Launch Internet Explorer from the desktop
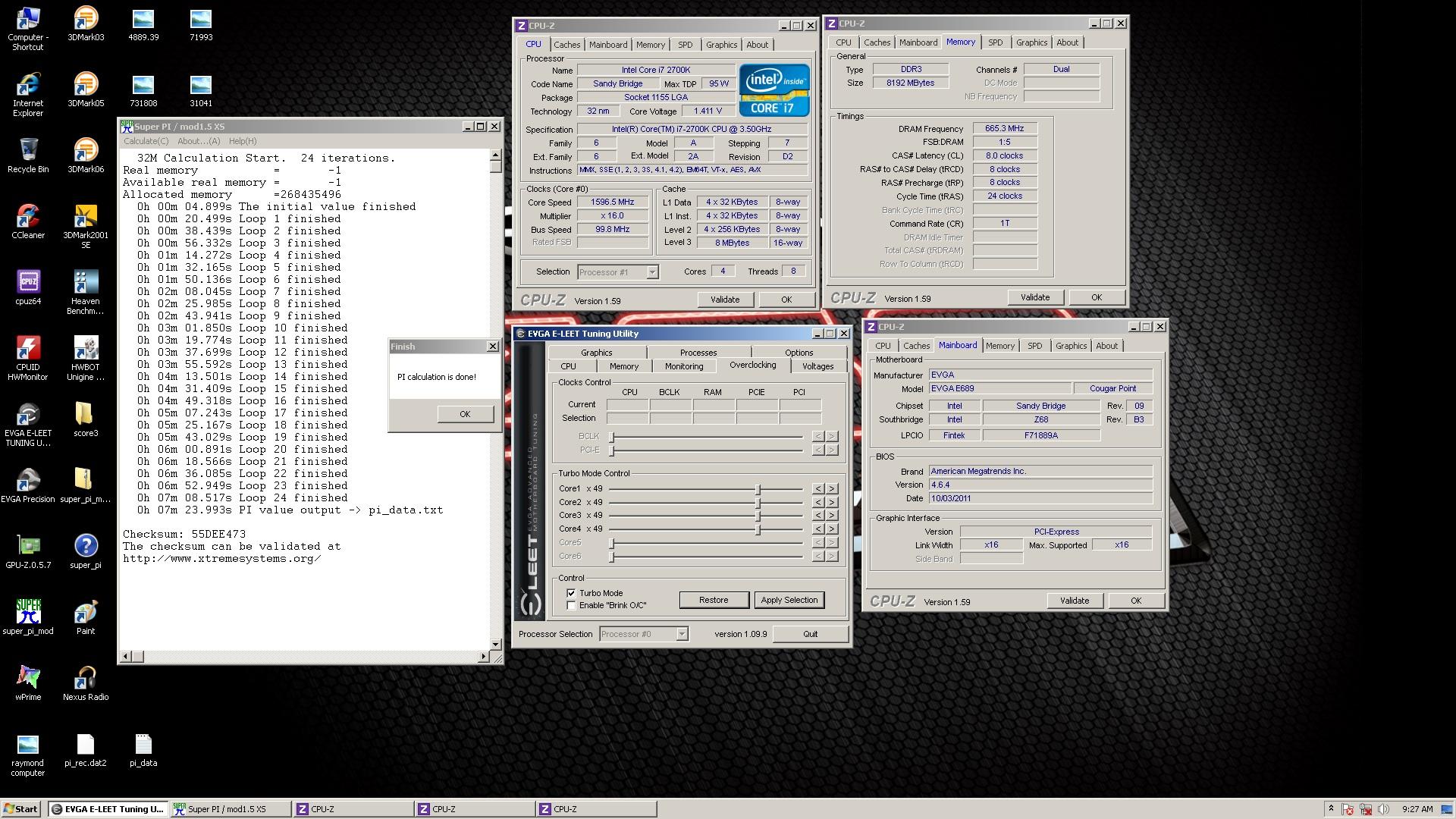The width and height of the screenshot is (1456, 819). coord(28,95)
